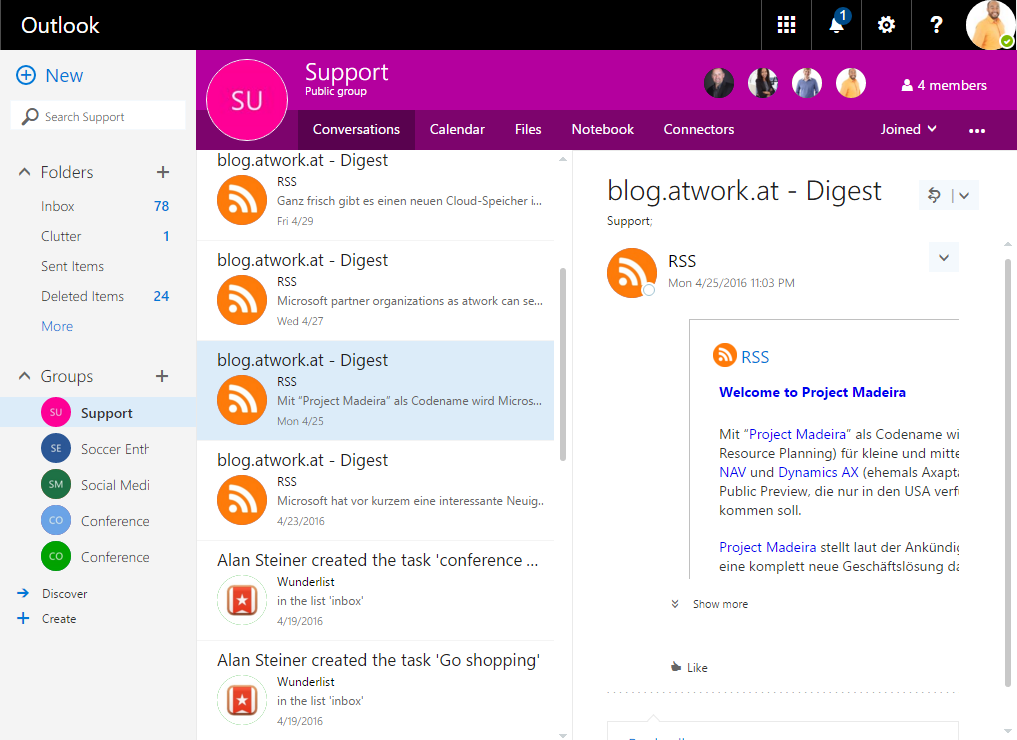Image resolution: width=1017 pixels, height=740 pixels.
Task: Collapse the Groups section
Action: pyautogui.click(x=24, y=376)
